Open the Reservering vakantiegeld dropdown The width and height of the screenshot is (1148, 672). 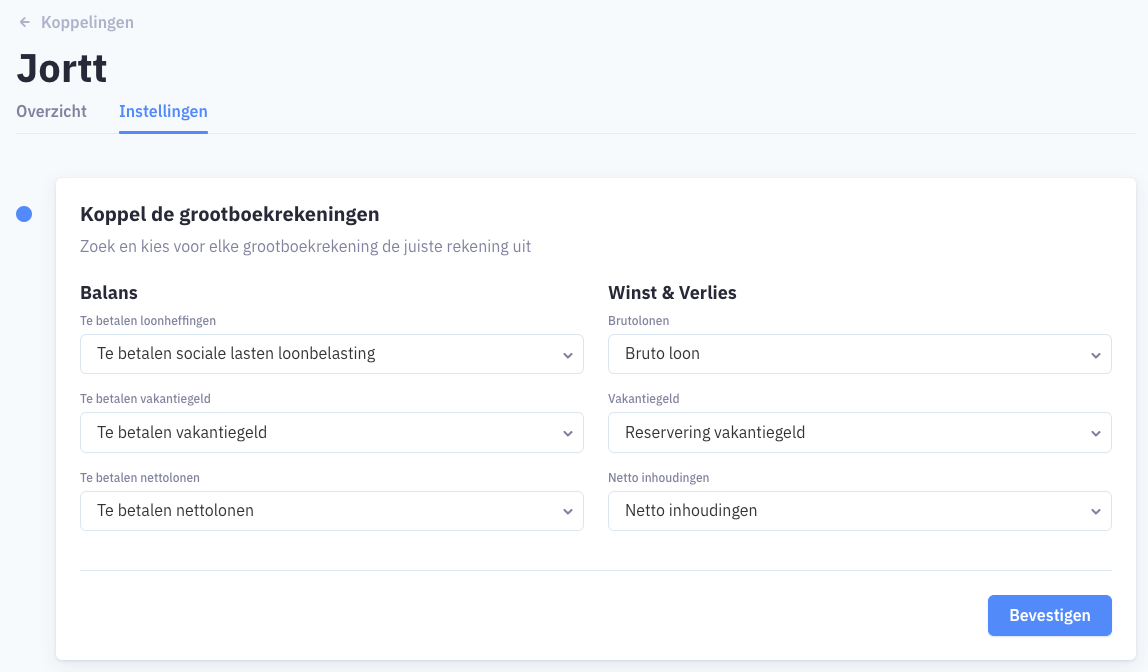[x=860, y=433]
